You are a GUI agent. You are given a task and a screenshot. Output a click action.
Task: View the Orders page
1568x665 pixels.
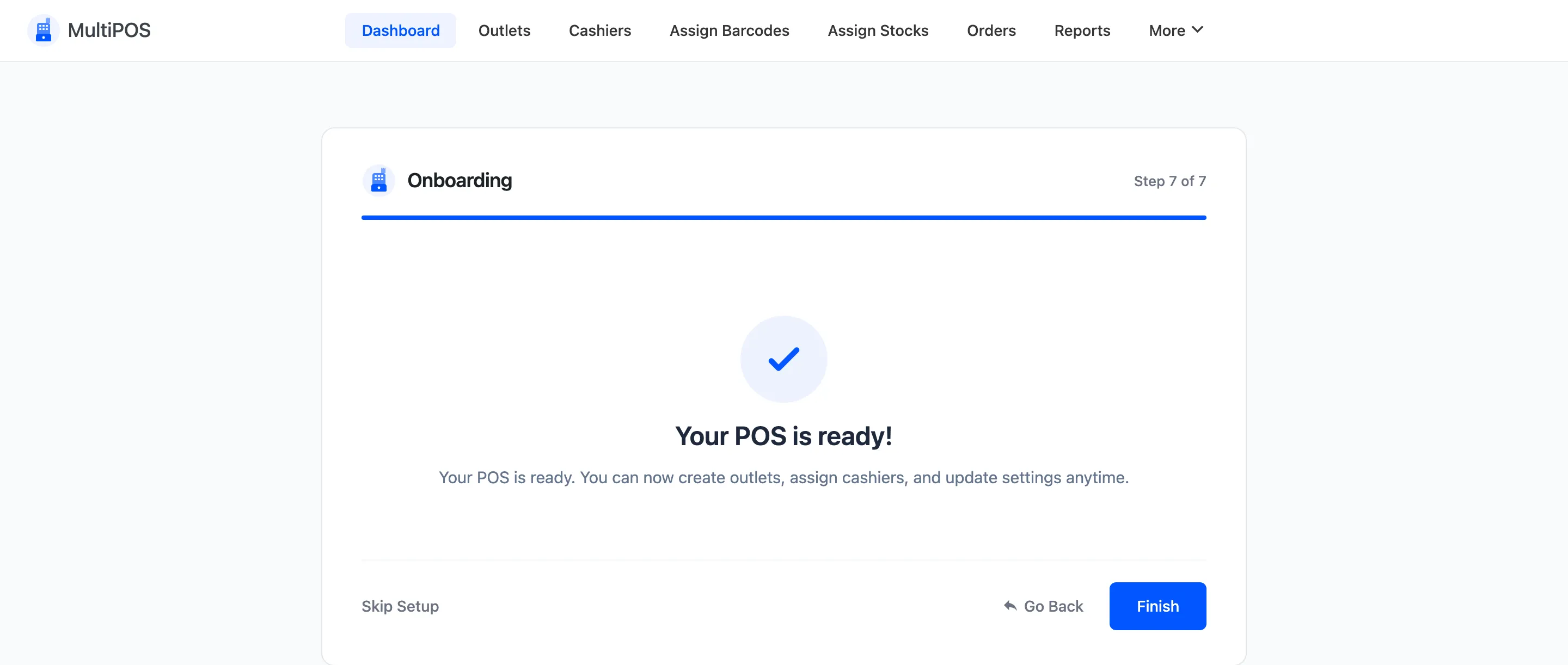(x=991, y=30)
